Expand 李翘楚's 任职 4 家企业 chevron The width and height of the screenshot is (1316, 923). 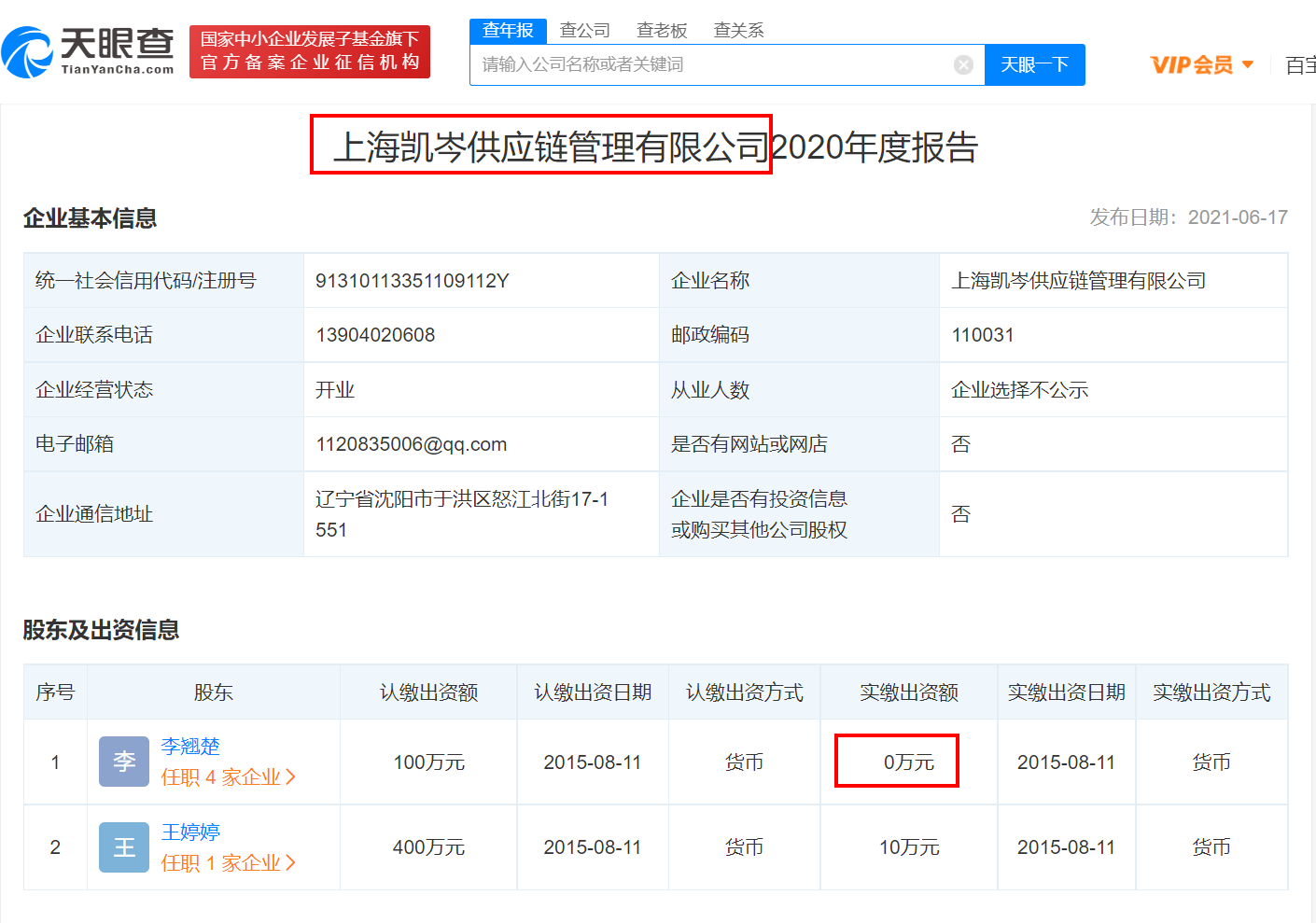click(x=290, y=776)
